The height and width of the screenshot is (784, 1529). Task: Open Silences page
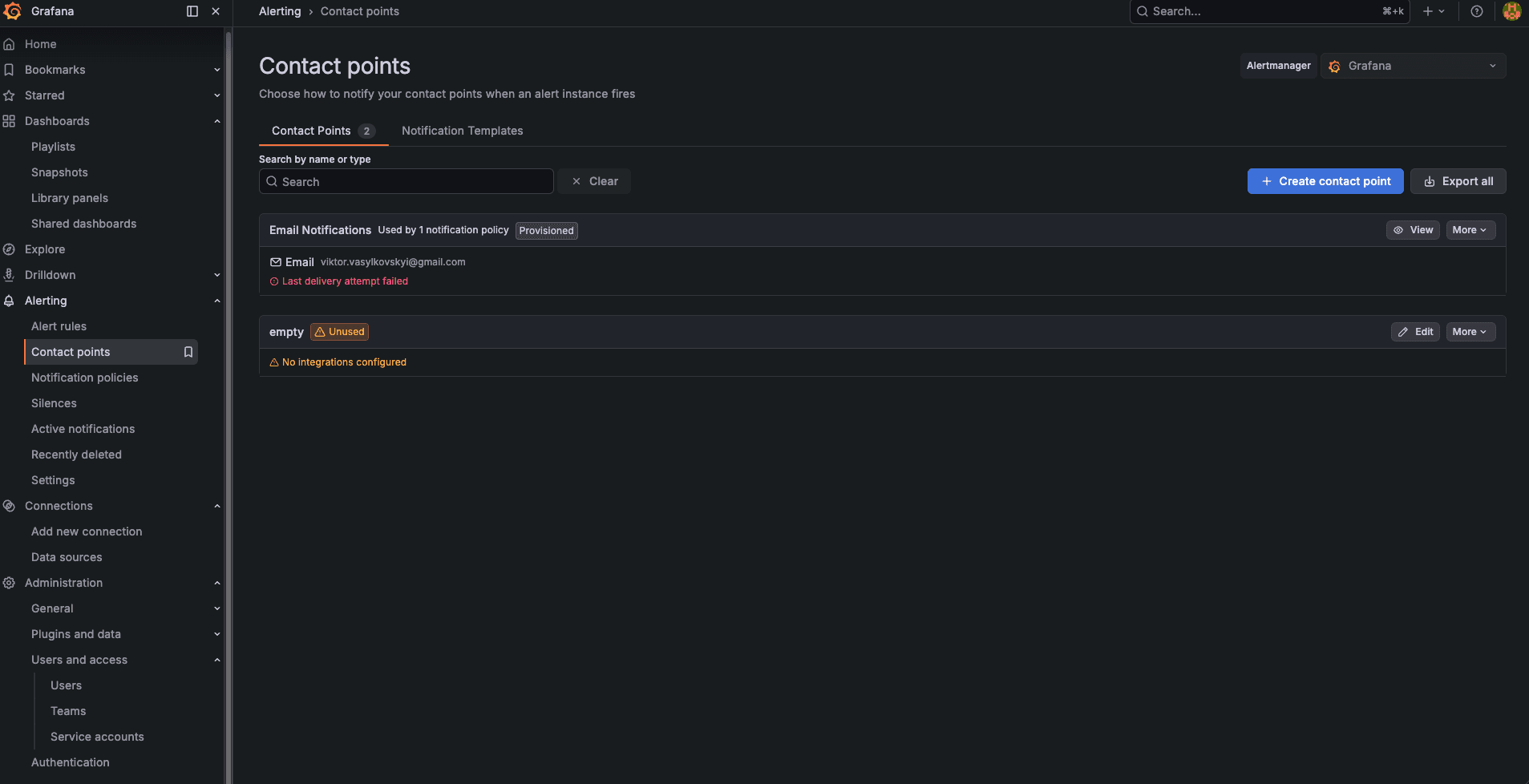(54, 403)
